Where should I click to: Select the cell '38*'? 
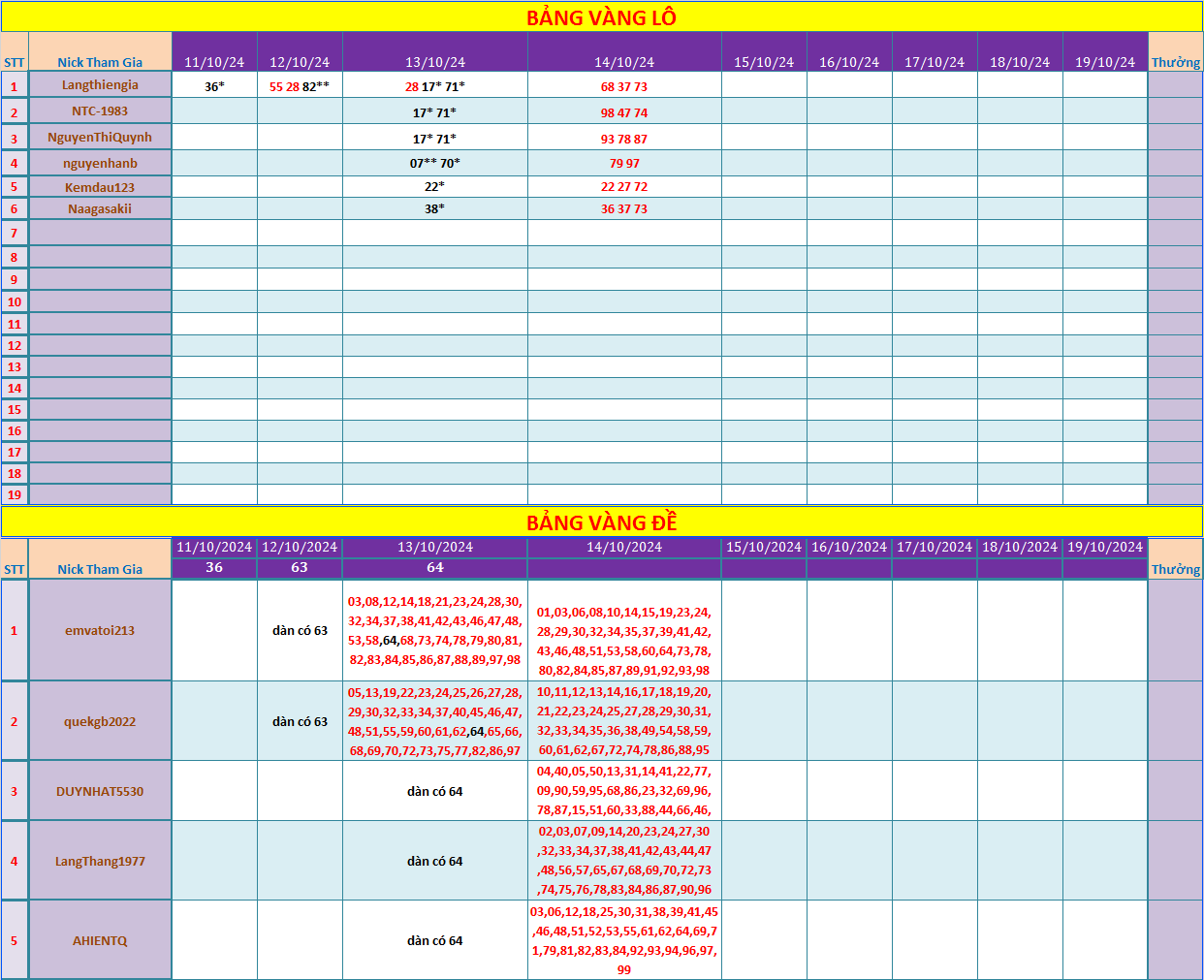point(435,208)
